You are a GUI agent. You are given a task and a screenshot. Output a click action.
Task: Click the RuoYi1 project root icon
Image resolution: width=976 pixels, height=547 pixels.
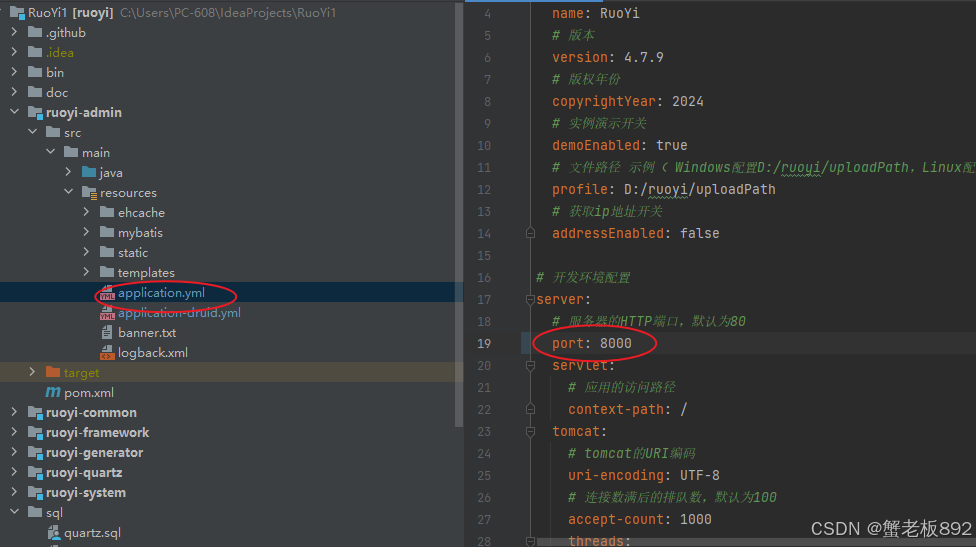(17, 12)
